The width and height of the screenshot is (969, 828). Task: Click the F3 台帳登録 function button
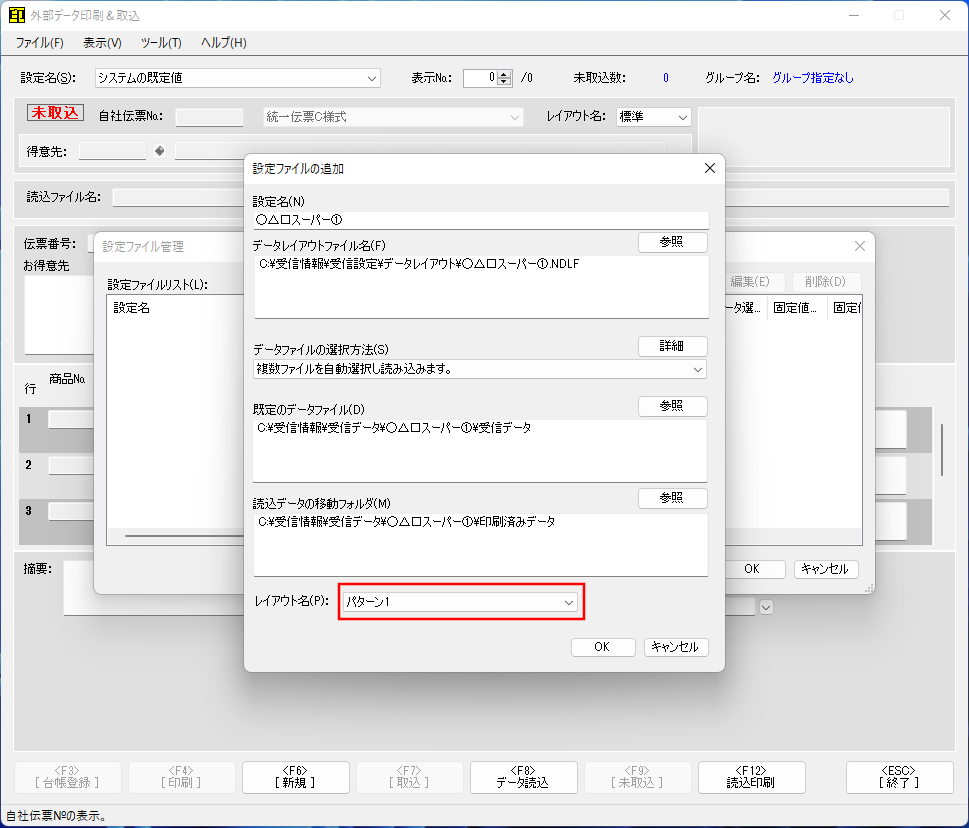pyautogui.click(x=67, y=777)
